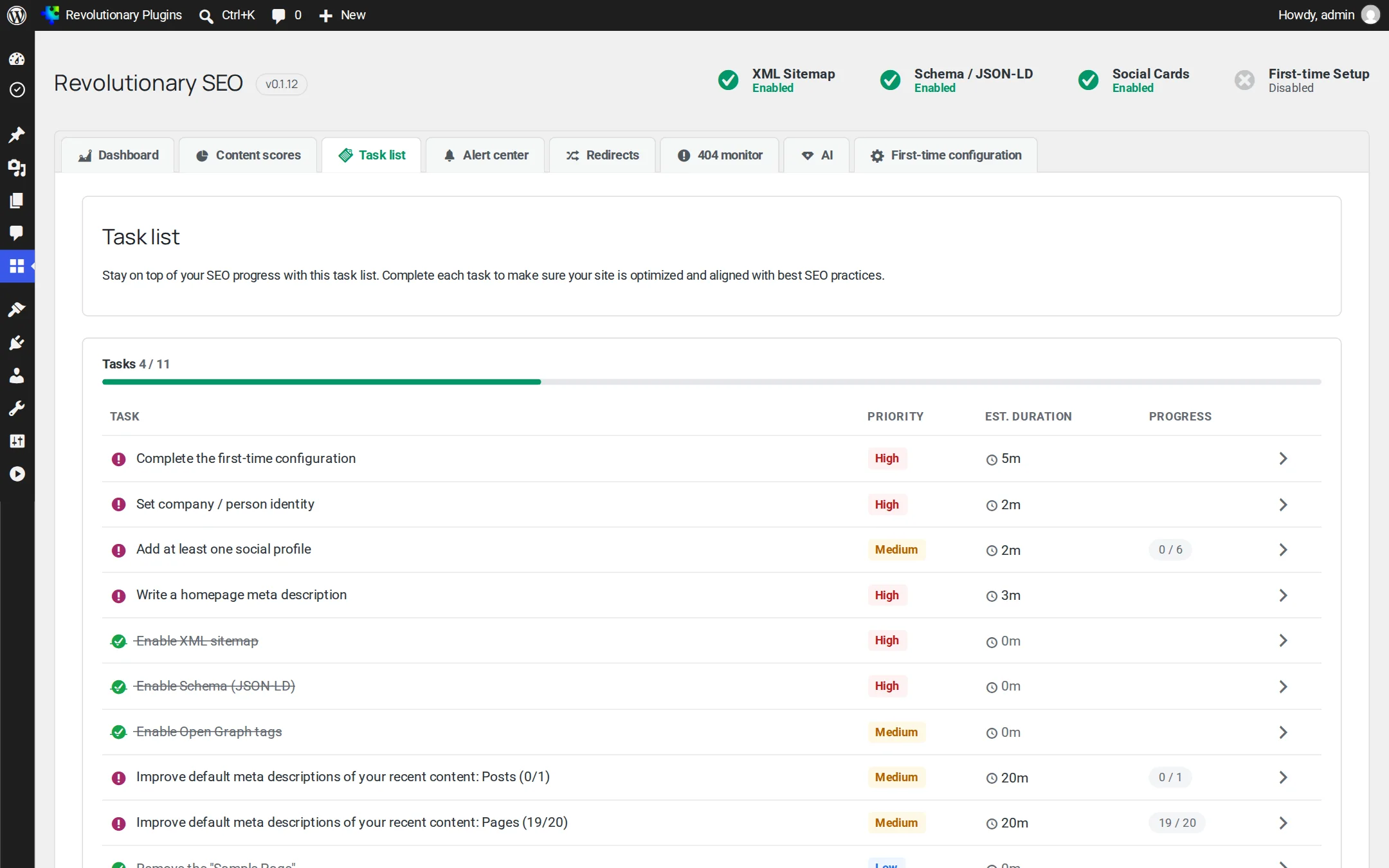Open the Appearance paintbrush icon in sidebar

17,310
